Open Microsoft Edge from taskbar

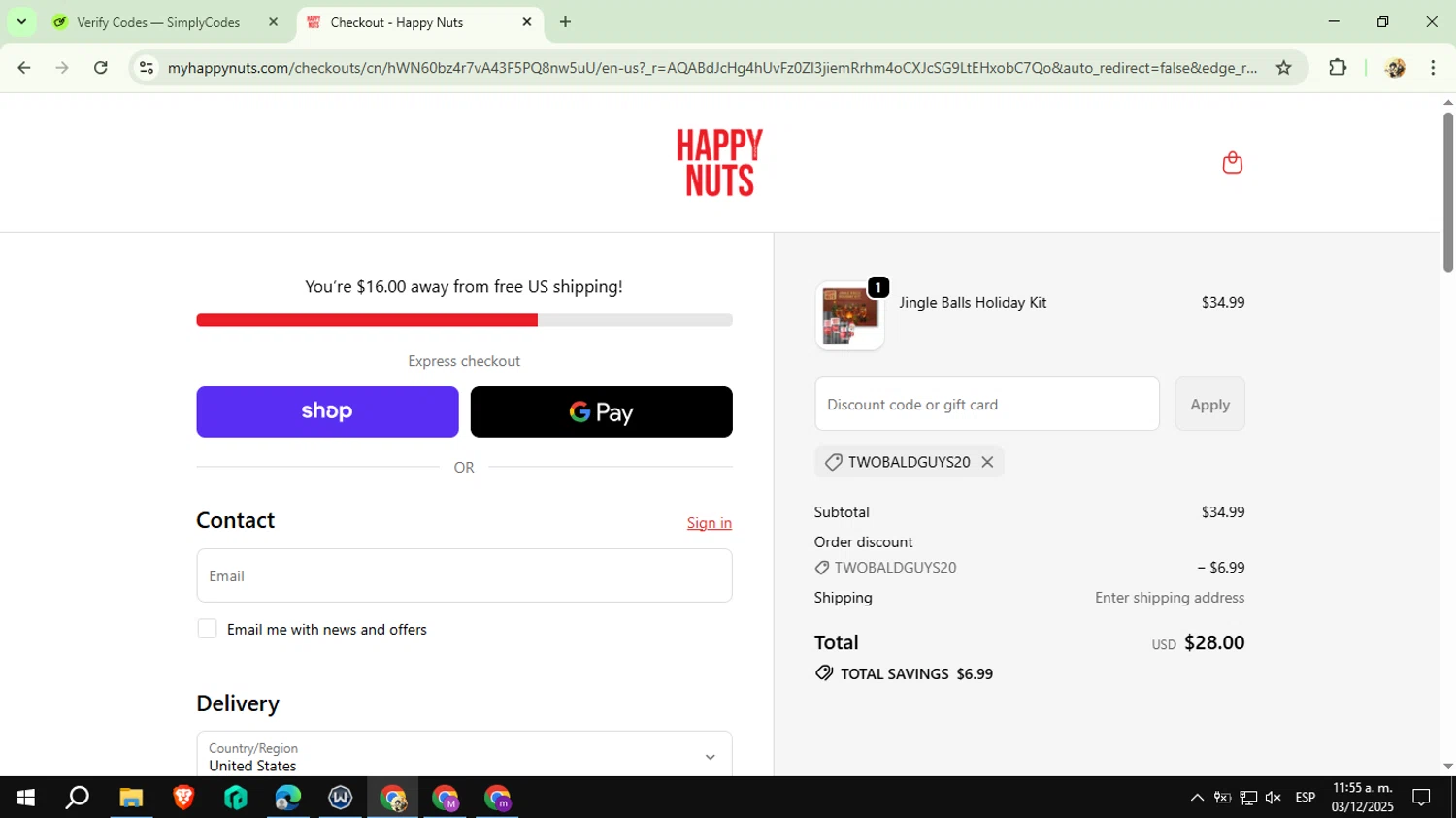point(288,798)
